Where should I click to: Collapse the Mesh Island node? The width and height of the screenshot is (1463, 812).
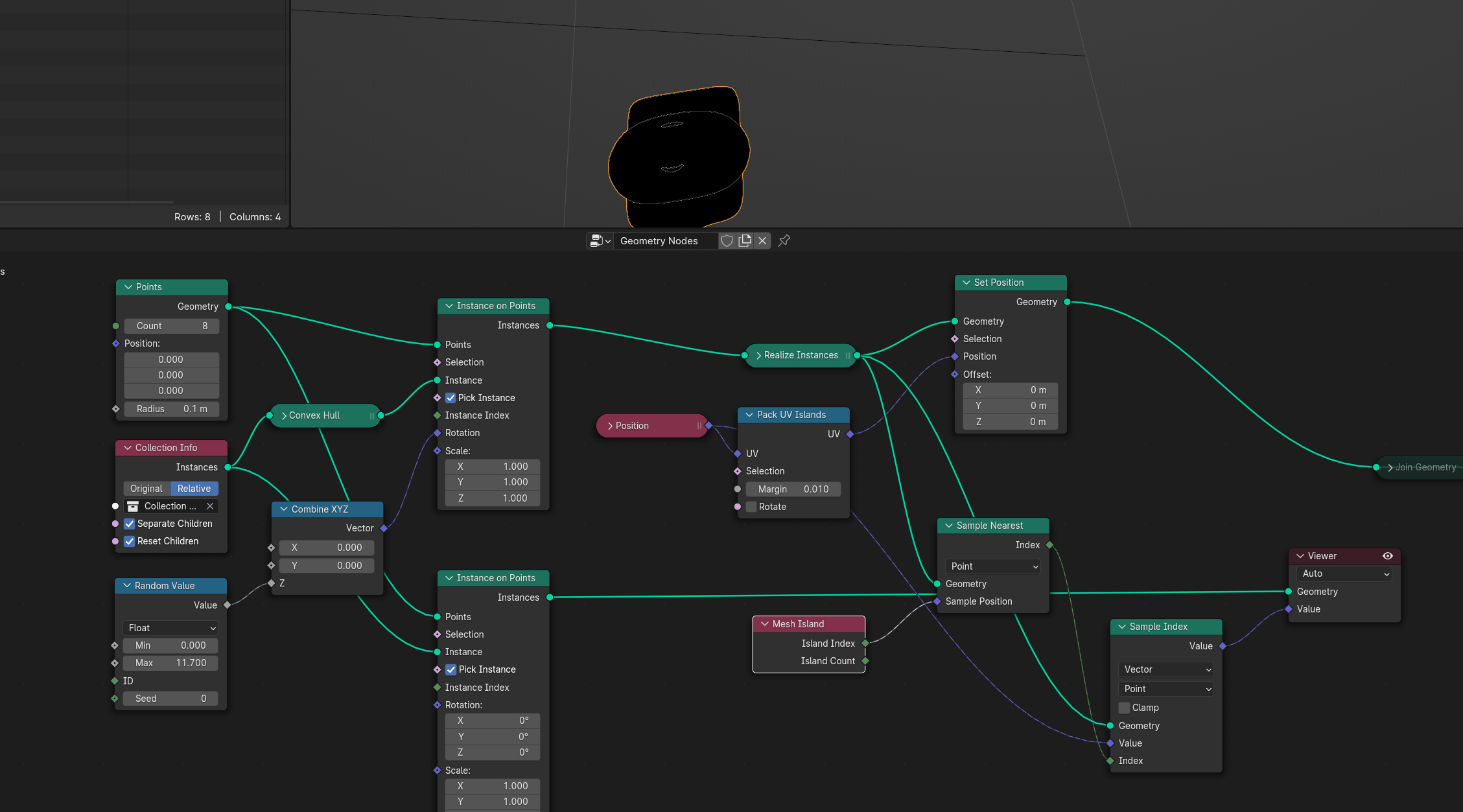tap(765, 624)
